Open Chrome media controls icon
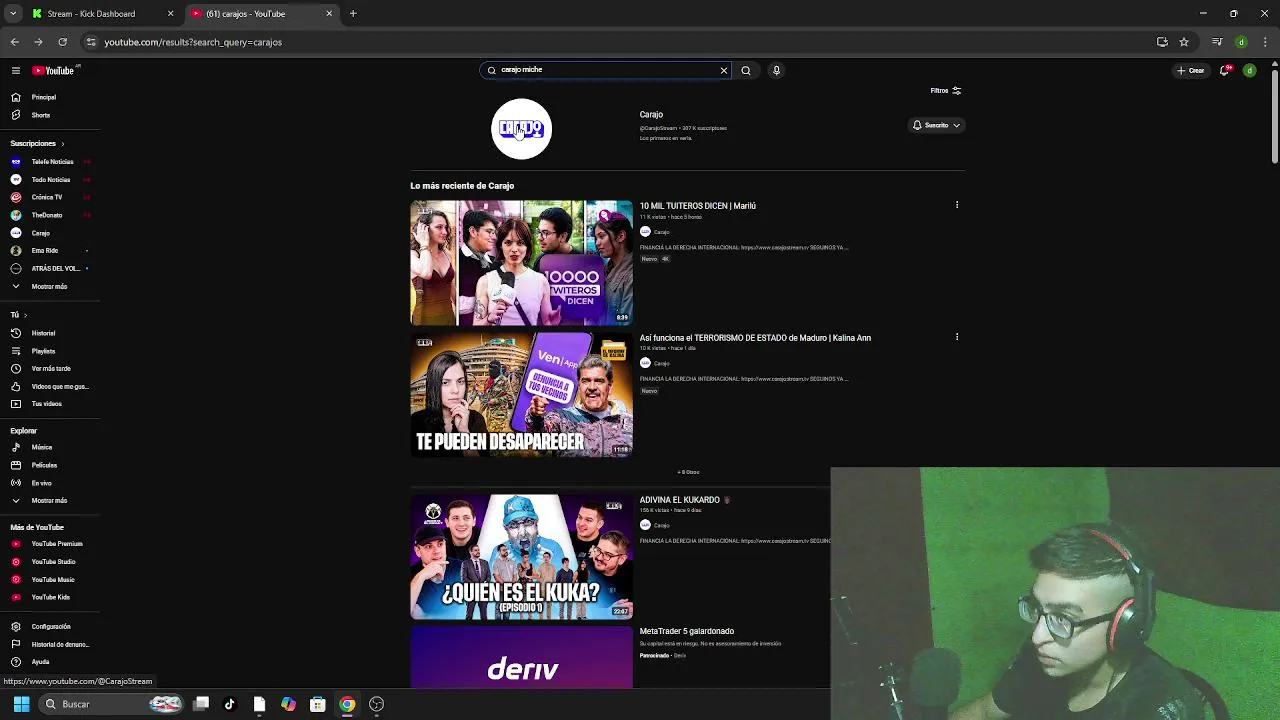Viewport: 1280px width, 720px height. click(x=1217, y=42)
